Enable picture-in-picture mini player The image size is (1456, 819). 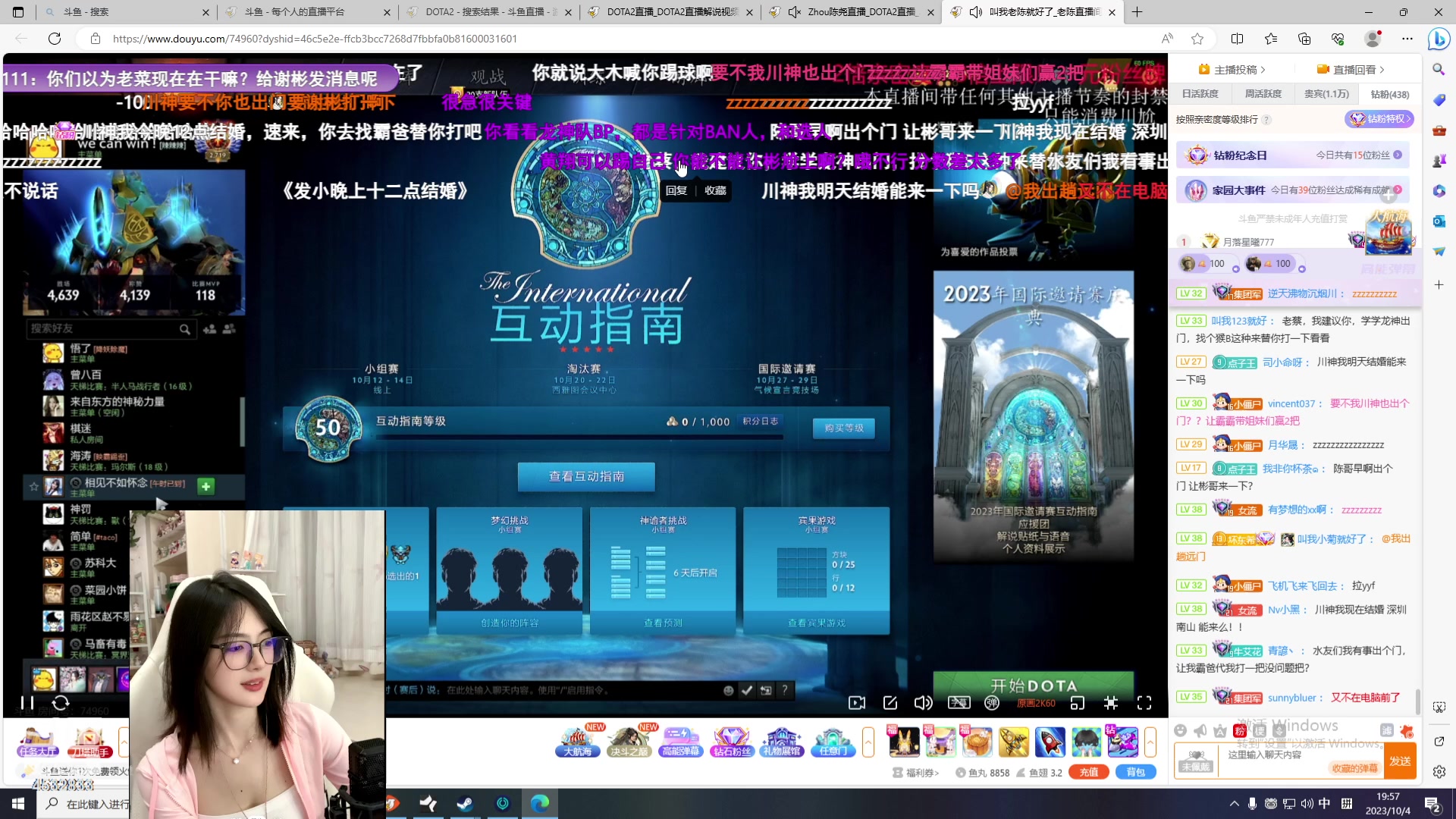[1078, 703]
